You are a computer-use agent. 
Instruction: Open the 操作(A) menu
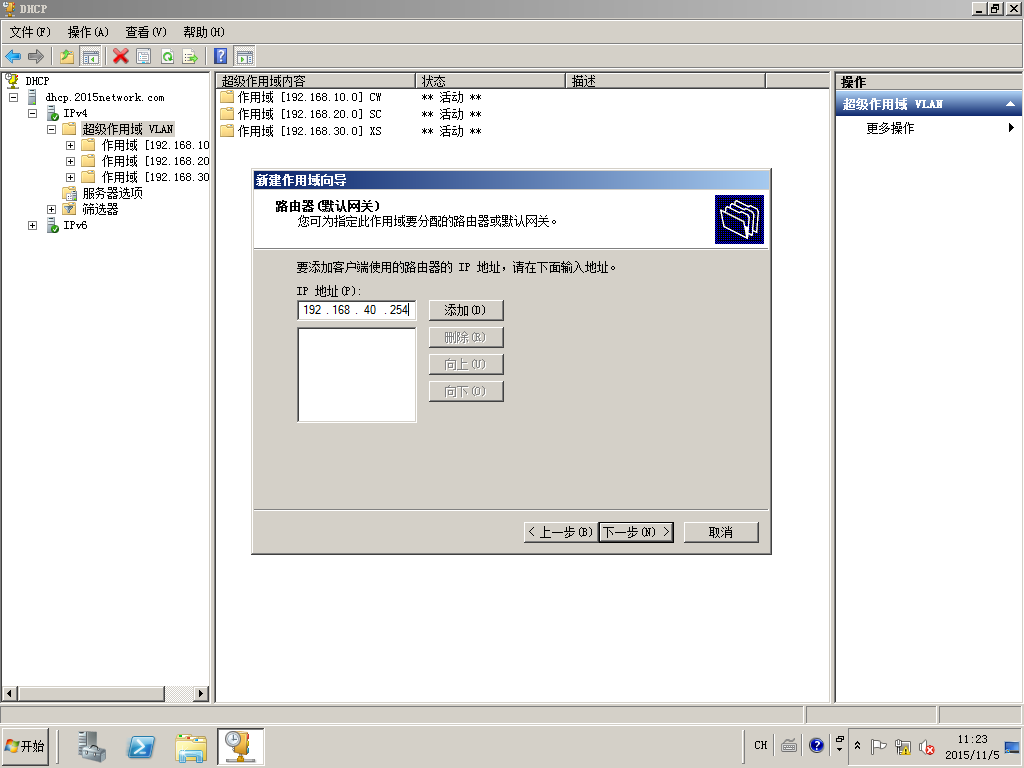click(88, 32)
